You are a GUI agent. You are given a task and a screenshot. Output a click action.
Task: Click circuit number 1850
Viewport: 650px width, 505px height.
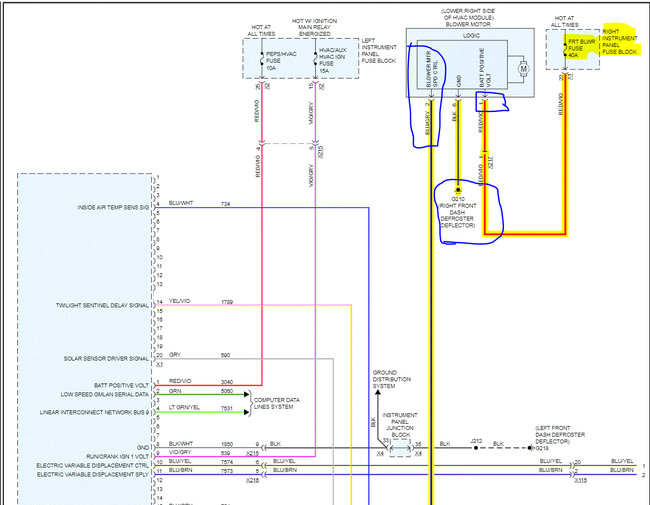[x=227, y=444]
